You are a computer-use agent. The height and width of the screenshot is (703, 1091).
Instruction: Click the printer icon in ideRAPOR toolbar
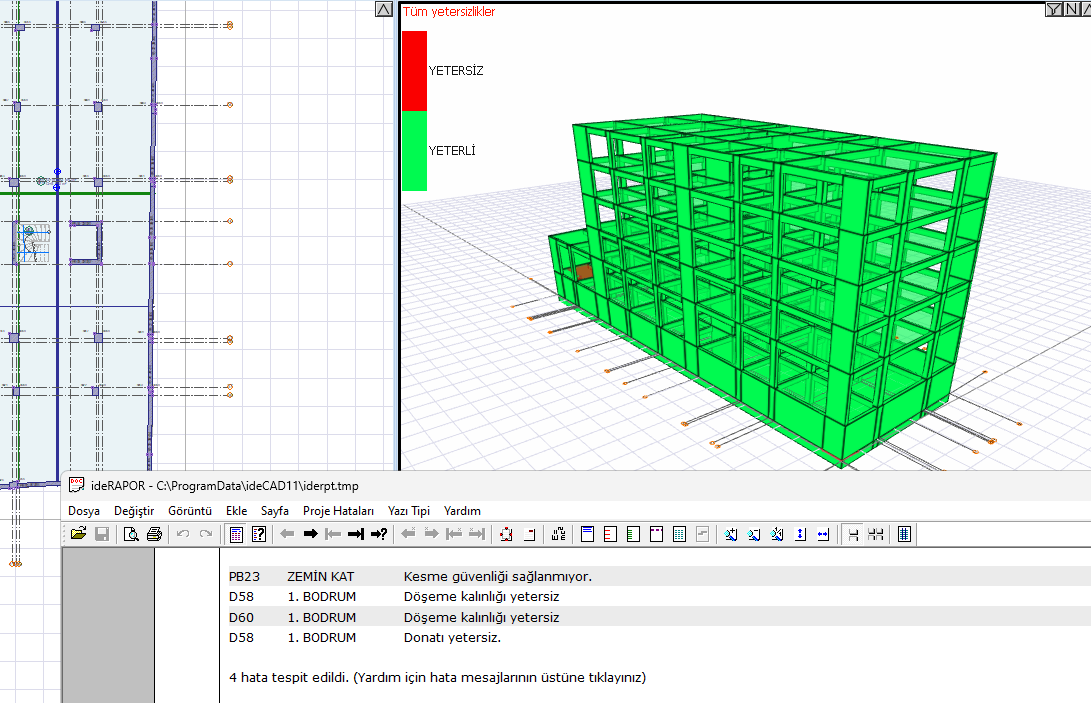[x=154, y=535]
